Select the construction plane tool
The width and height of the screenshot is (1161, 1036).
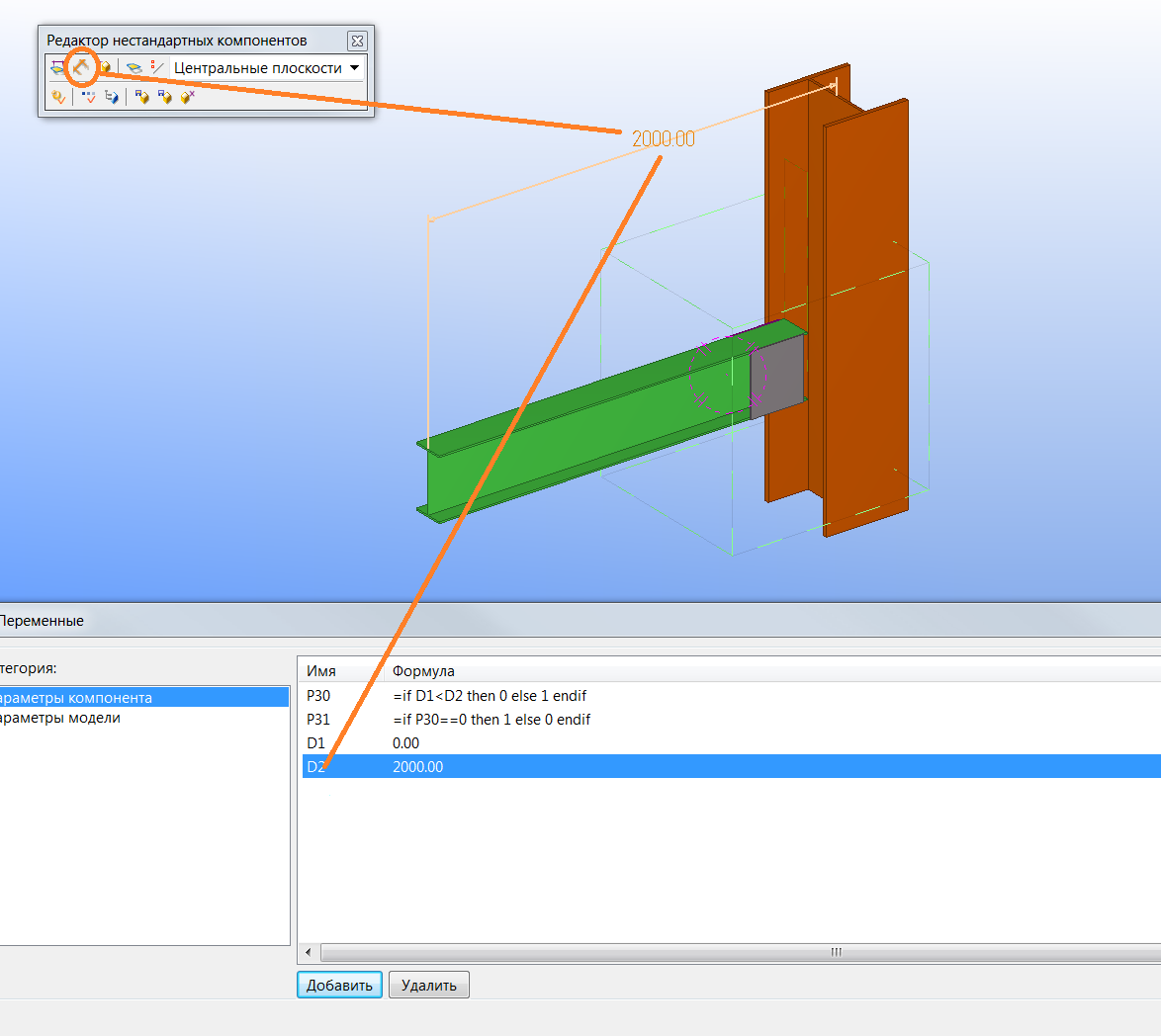click(x=134, y=68)
